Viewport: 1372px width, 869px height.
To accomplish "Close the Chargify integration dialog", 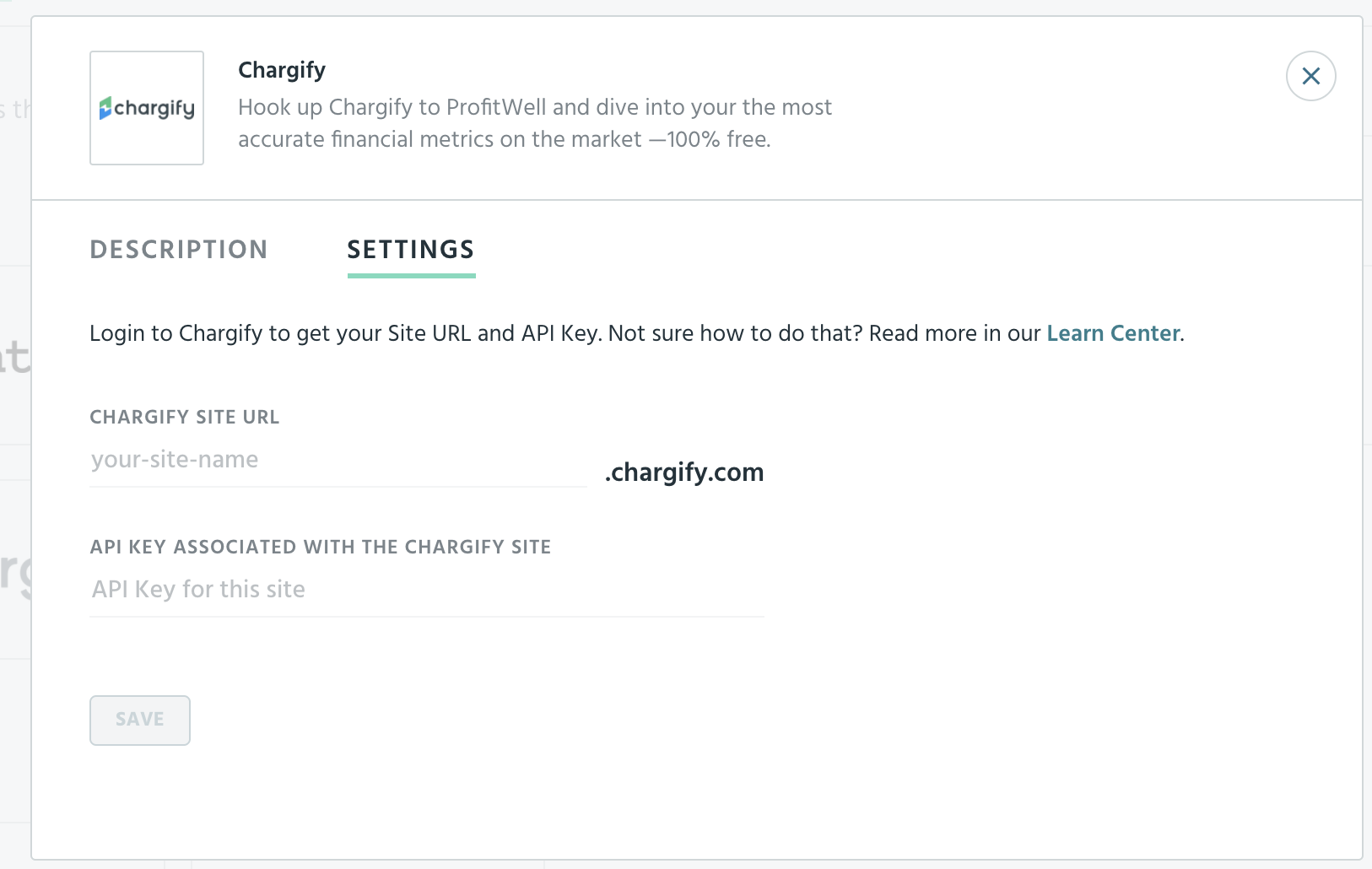I will (x=1310, y=76).
